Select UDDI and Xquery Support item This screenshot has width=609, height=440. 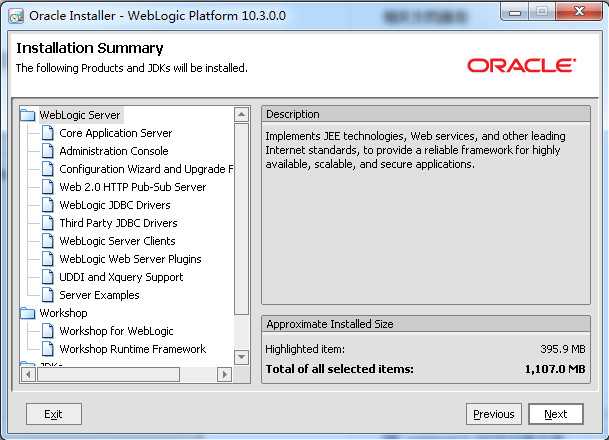(121, 277)
